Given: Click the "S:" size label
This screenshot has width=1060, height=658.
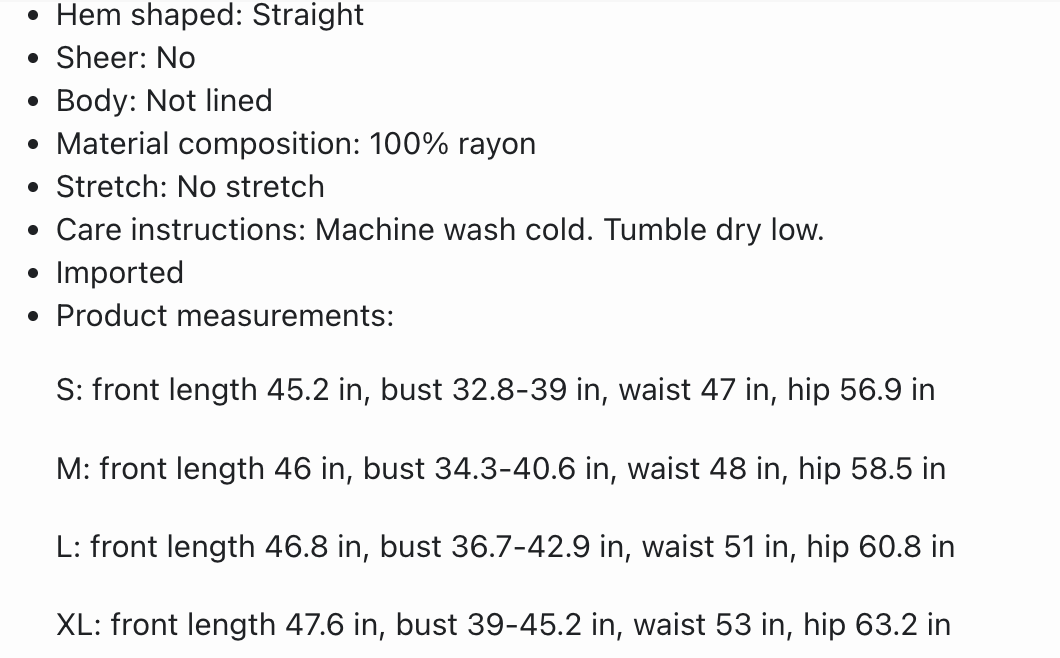Looking at the screenshot, I should (x=70, y=389).
